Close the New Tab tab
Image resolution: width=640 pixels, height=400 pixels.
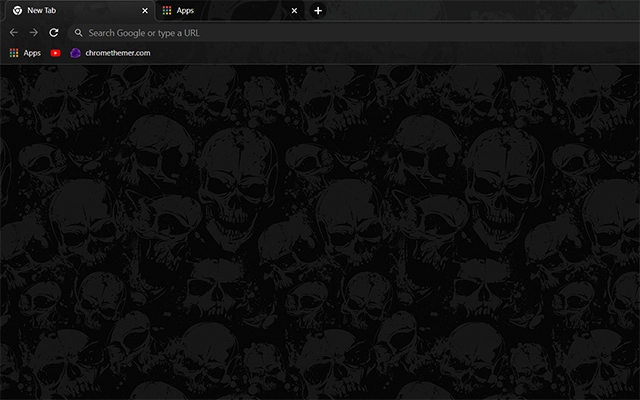[145, 11]
